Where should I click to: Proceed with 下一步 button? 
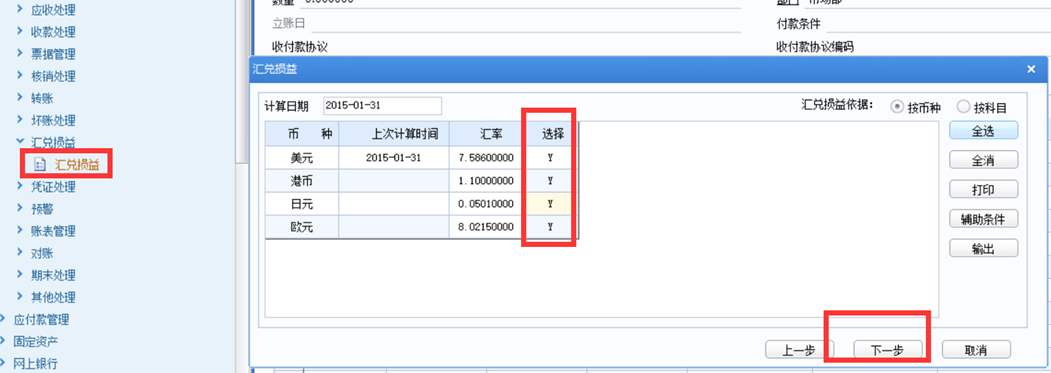pos(887,350)
